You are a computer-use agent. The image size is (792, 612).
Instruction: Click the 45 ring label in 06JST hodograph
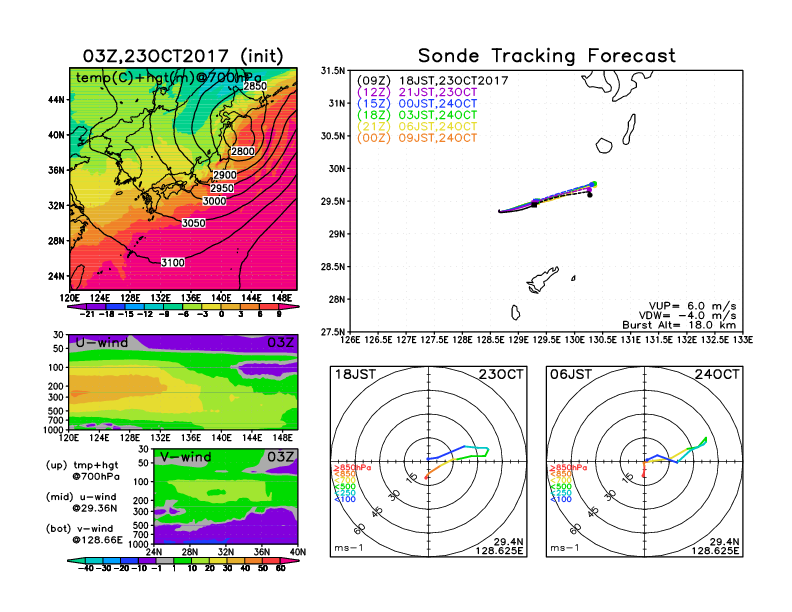click(x=593, y=512)
